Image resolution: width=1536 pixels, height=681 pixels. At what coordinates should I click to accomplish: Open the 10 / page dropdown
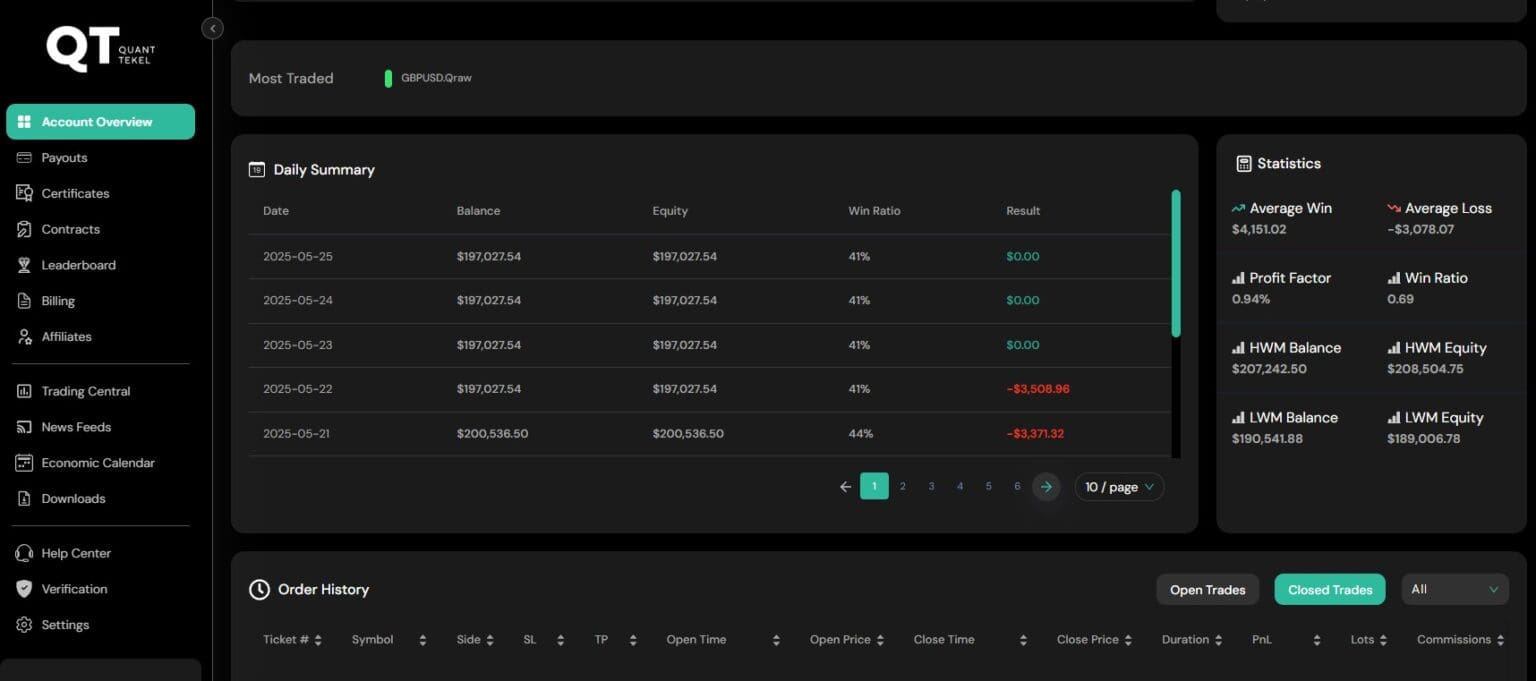tap(1119, 487)
